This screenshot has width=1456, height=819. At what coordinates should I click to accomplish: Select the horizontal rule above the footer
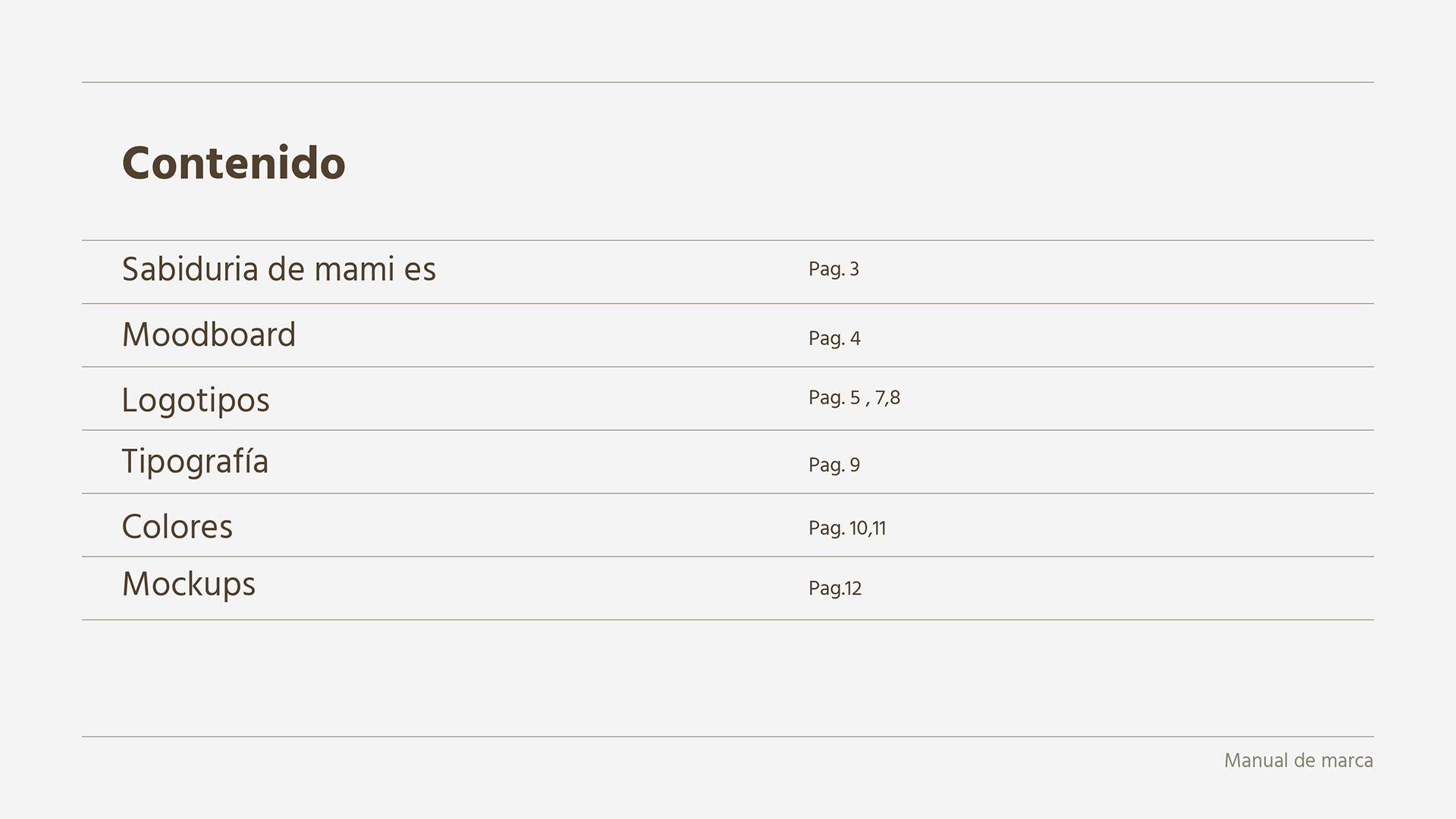pyautogui.click(x=728, y=736)
